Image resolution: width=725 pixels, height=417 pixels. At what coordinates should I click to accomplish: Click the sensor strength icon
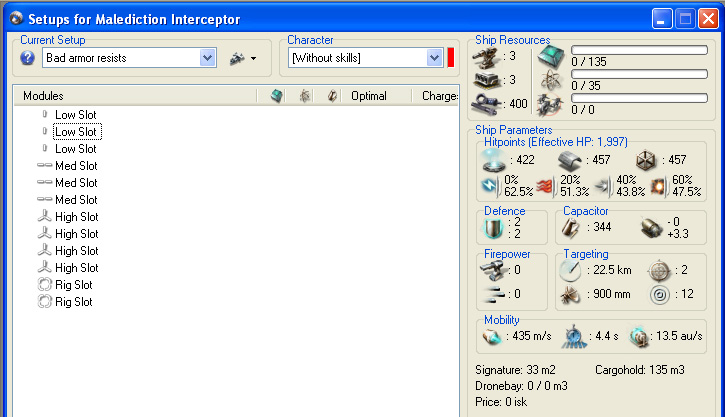tap(660, 295)
